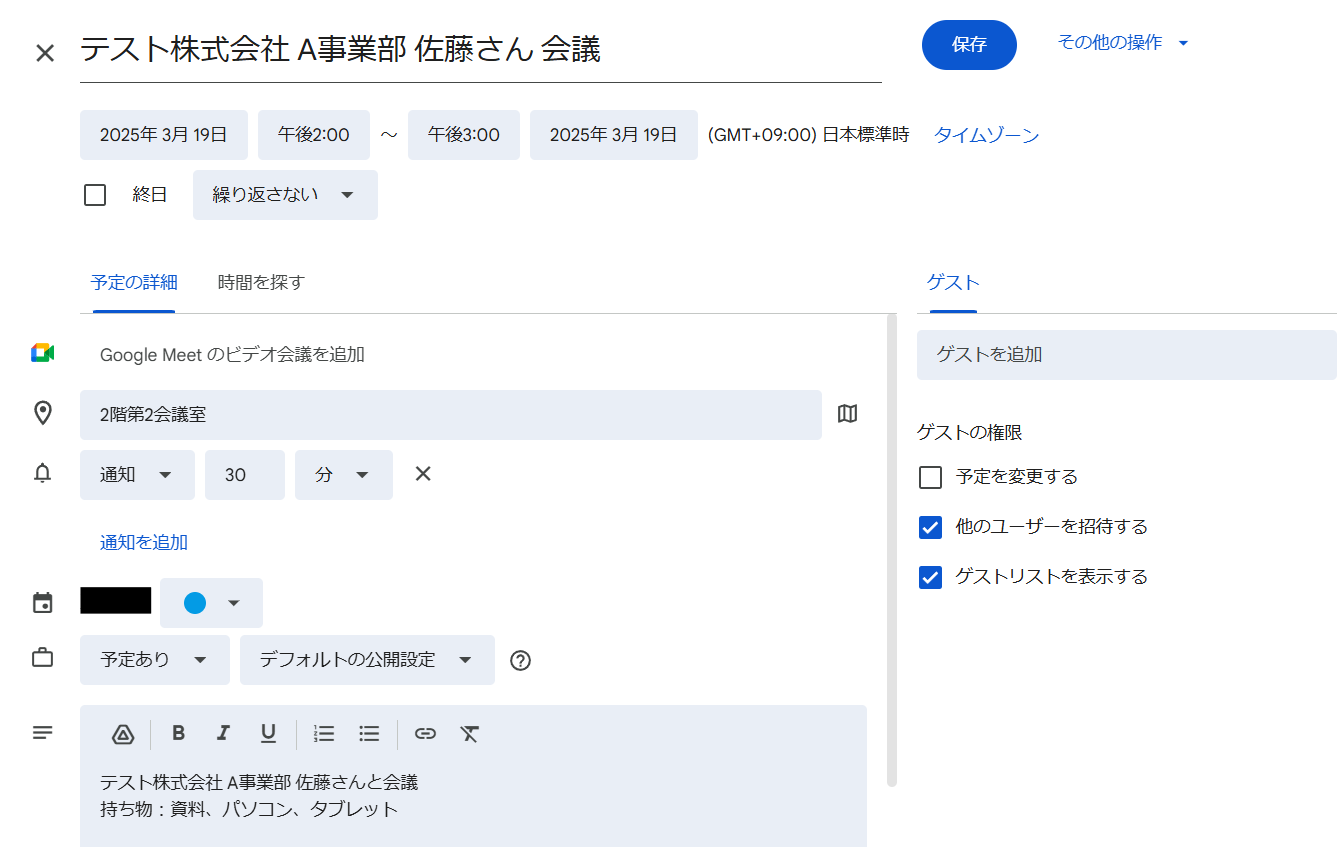Uncheck ゲストリストを表示する checkbox
The image size is (1338, 847).
(x=930, y=577)
